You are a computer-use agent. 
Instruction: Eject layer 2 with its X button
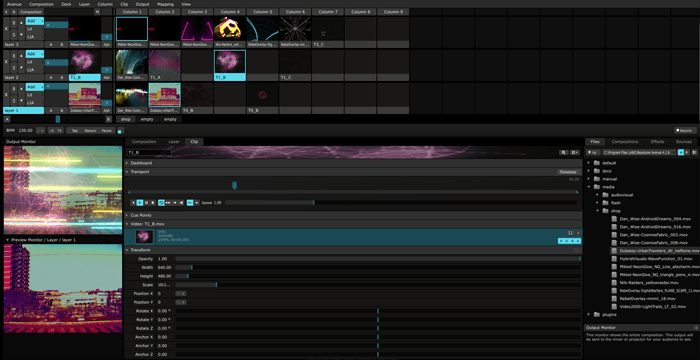click(6, 61)
